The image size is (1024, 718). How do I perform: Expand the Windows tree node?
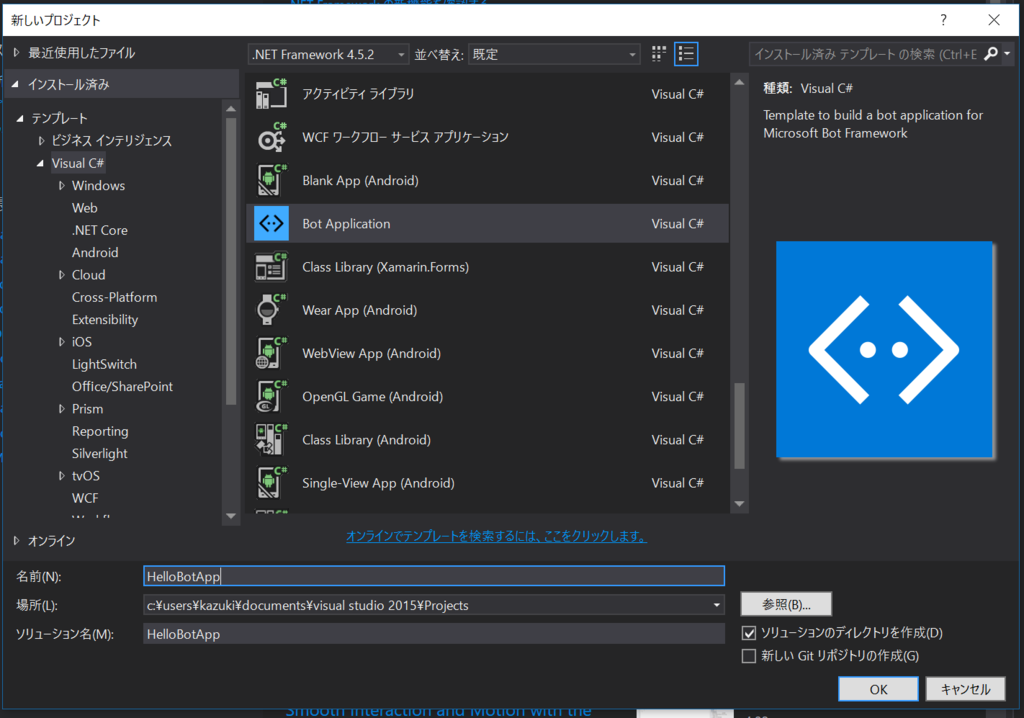pyautogui.click(x=61, y=186)
